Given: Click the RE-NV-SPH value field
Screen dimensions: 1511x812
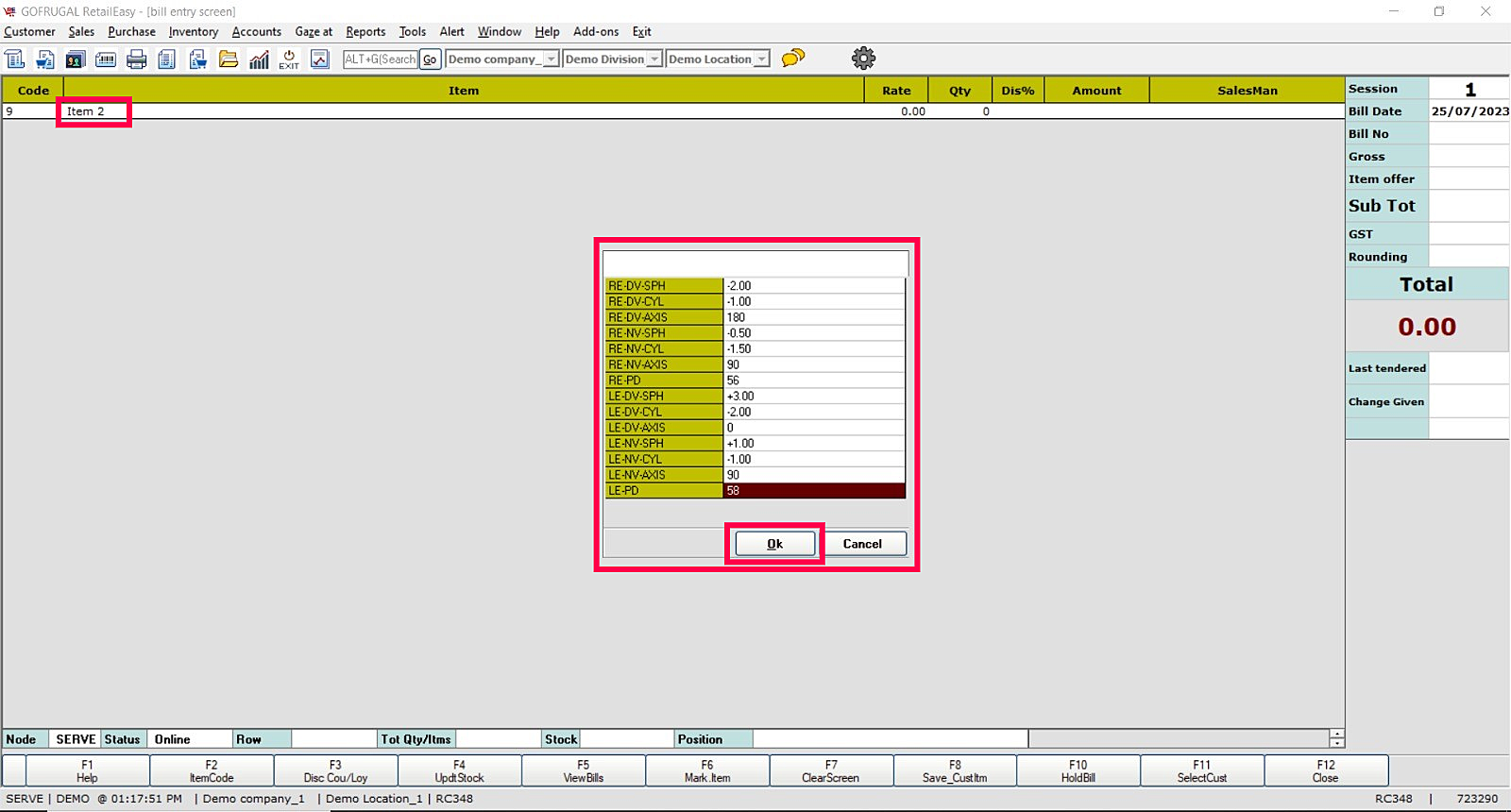Looking at the screenshot, I should 814,333.
